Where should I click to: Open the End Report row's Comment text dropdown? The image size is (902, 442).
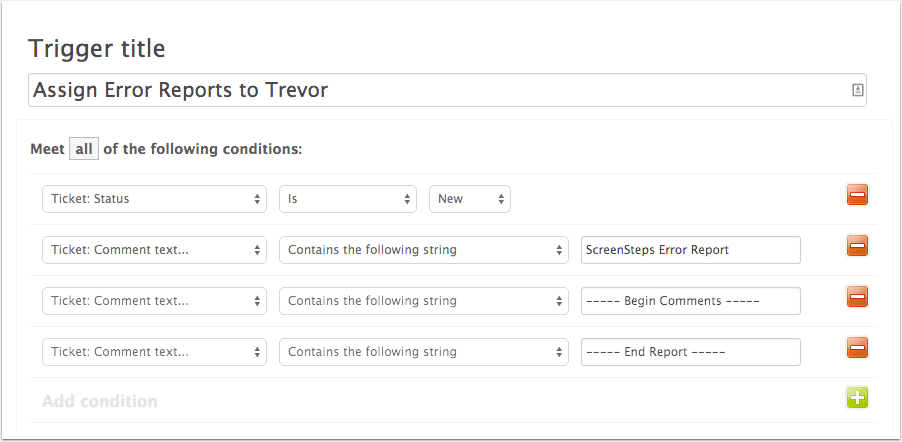tap(155, 352)
